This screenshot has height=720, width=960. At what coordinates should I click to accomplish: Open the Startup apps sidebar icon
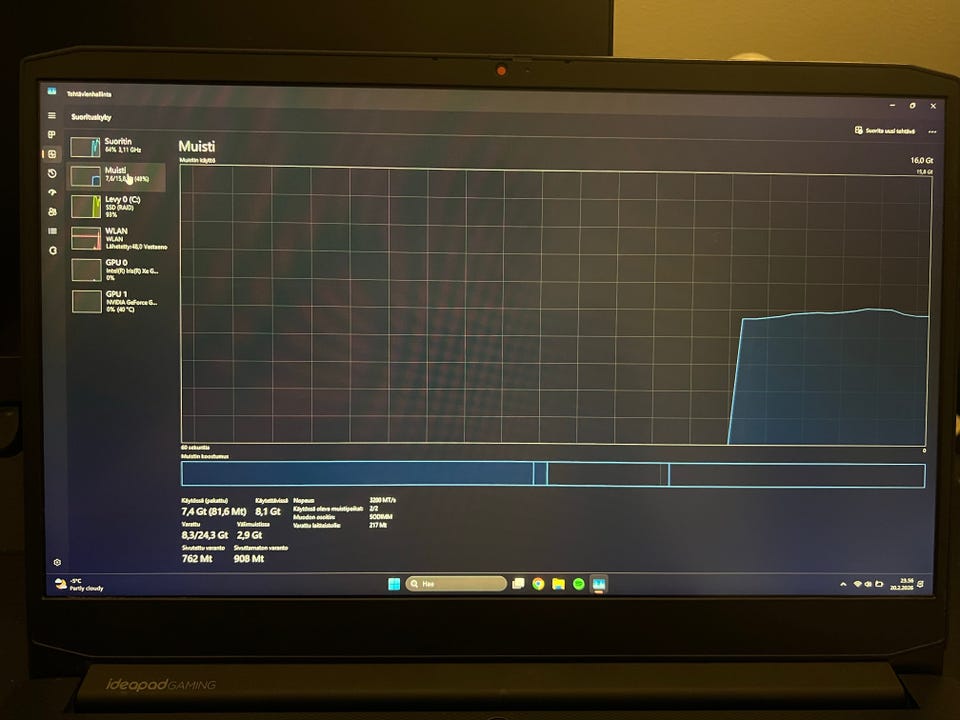[52, 192]
